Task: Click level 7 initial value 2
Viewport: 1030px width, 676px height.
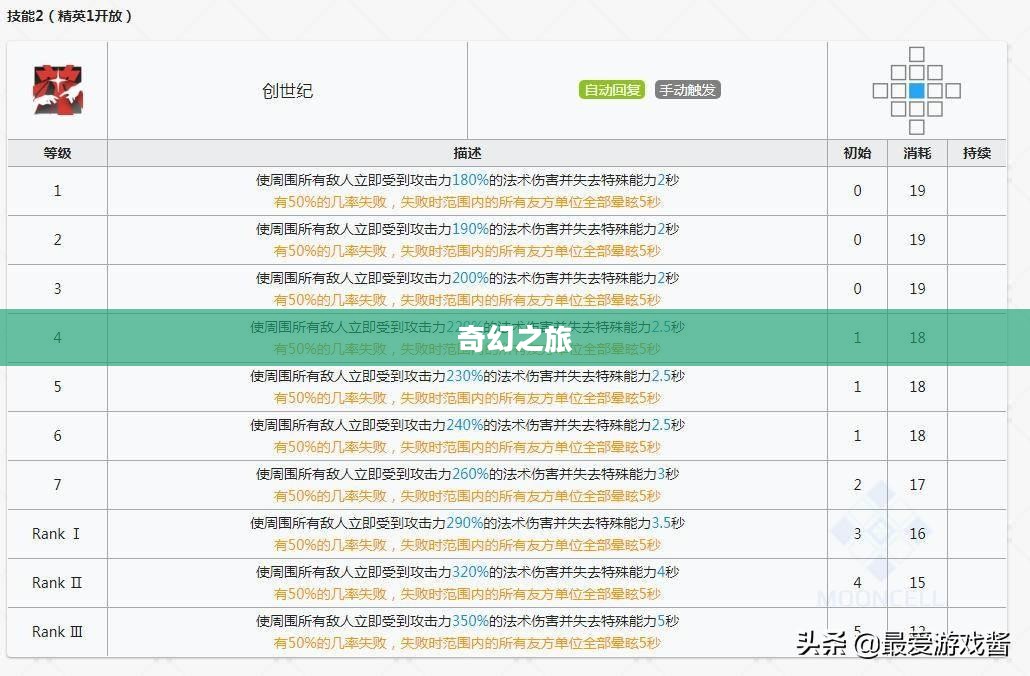Action: 857,485
